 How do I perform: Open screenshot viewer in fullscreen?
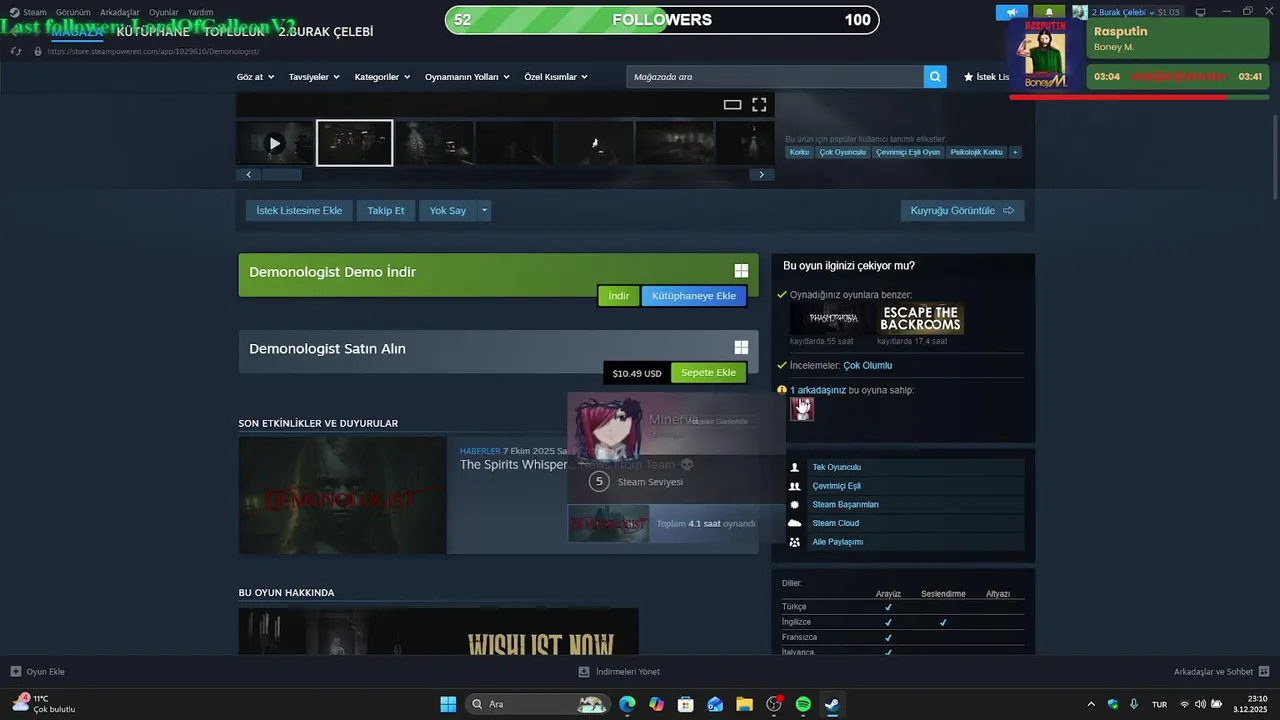(759, 104)
